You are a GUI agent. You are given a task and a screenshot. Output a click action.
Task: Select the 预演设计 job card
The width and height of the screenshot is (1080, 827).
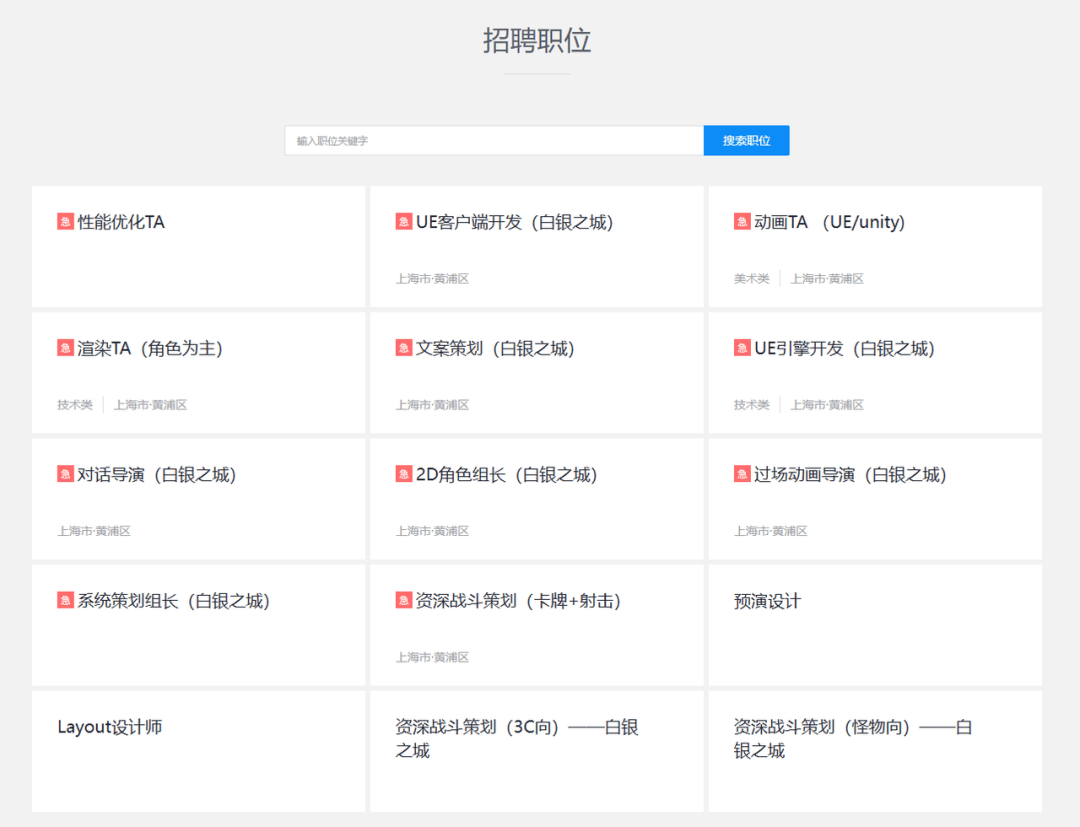pos(767,601)
